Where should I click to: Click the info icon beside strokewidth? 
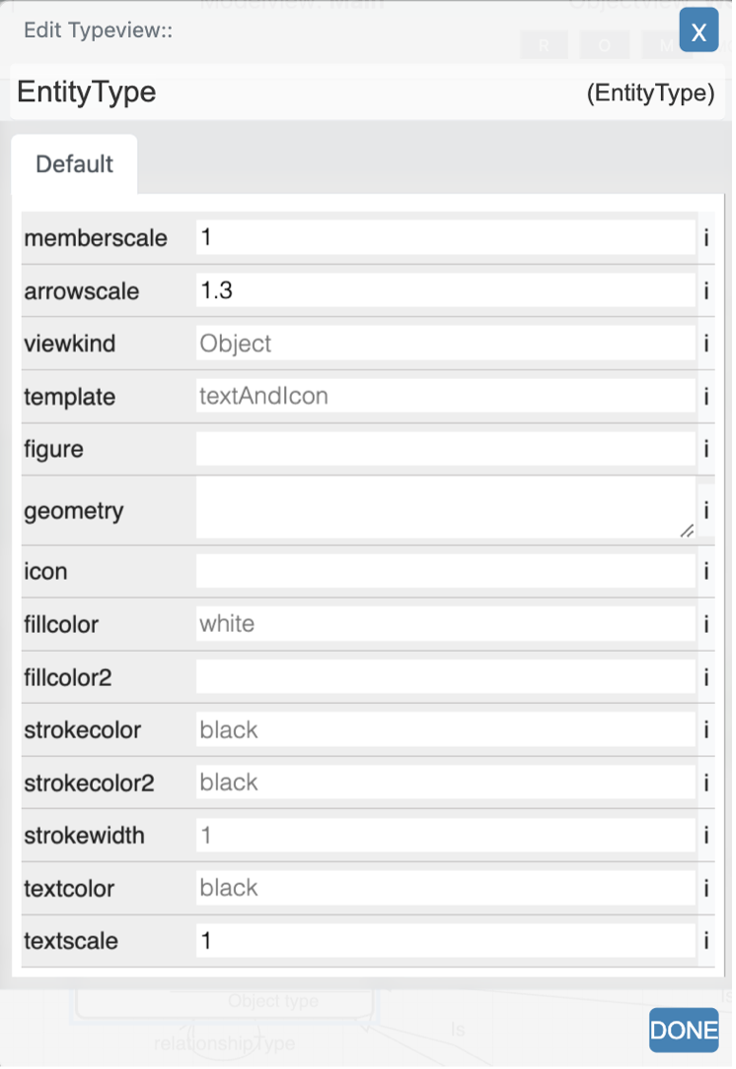point(706,835)
